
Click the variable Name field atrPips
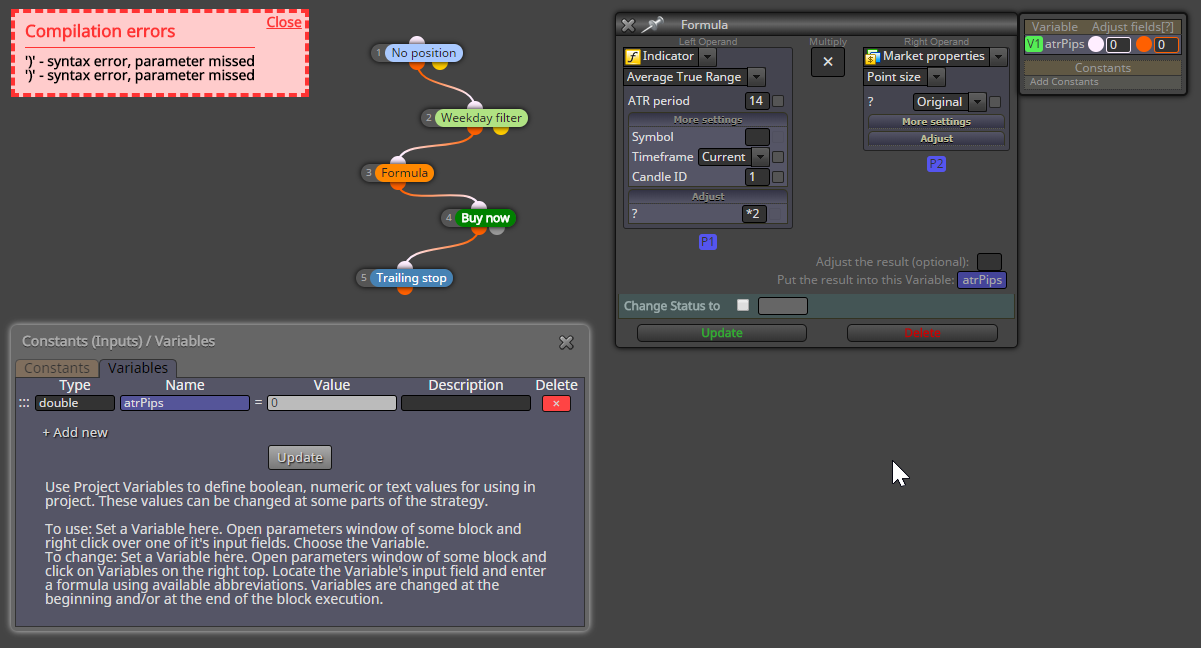[x=185, y=403]
